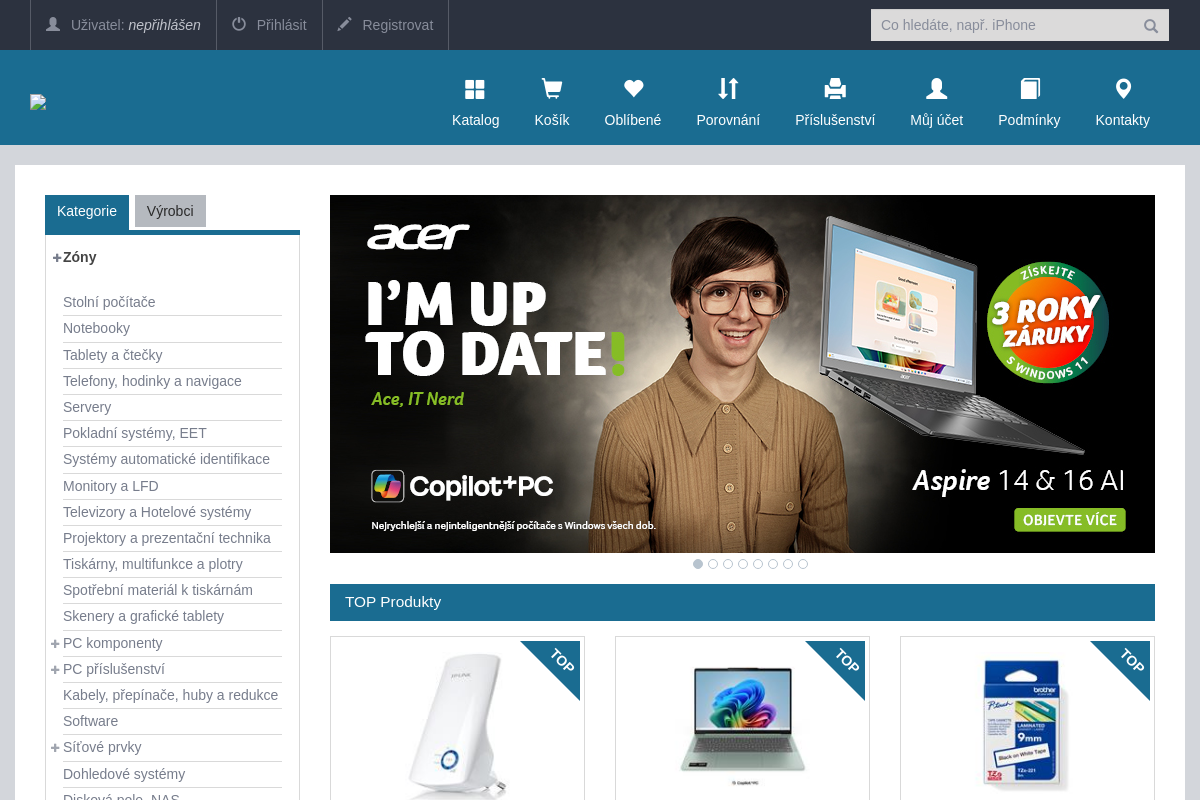Open the TP-Link extender product thumbnail
Screen dimensions: 1200x800
click(457, 725)
